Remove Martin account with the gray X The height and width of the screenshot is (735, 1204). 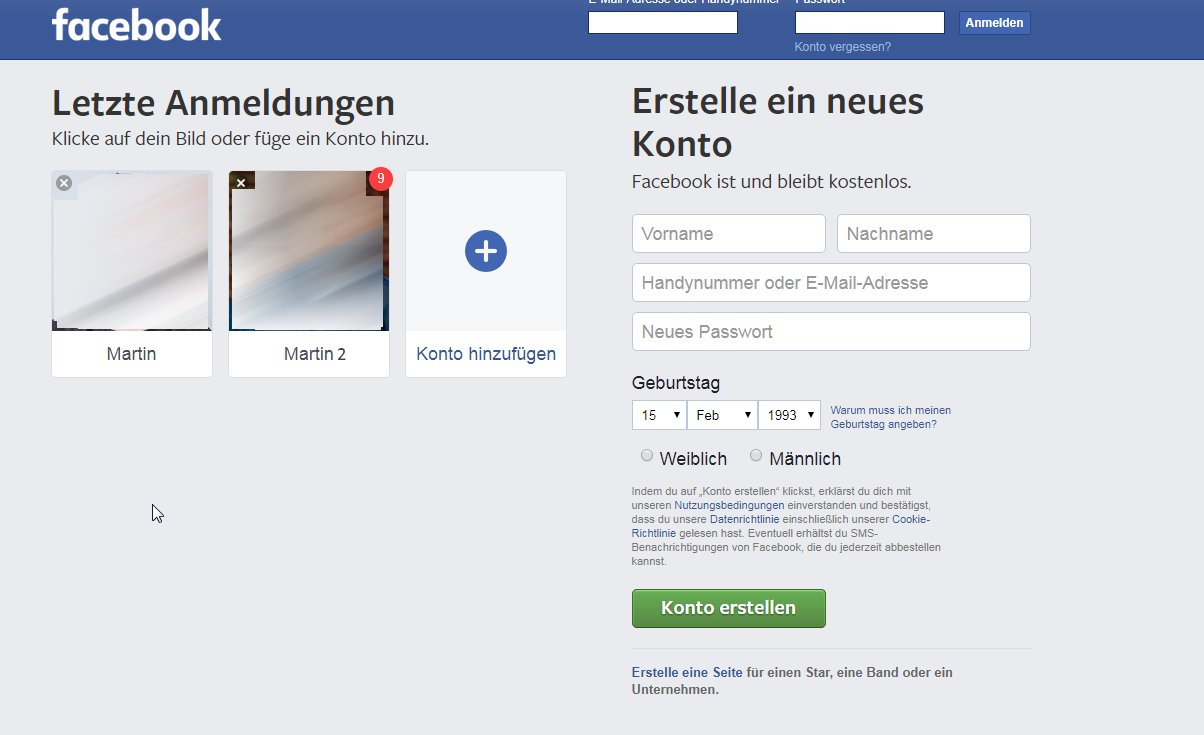click(64, 183)
